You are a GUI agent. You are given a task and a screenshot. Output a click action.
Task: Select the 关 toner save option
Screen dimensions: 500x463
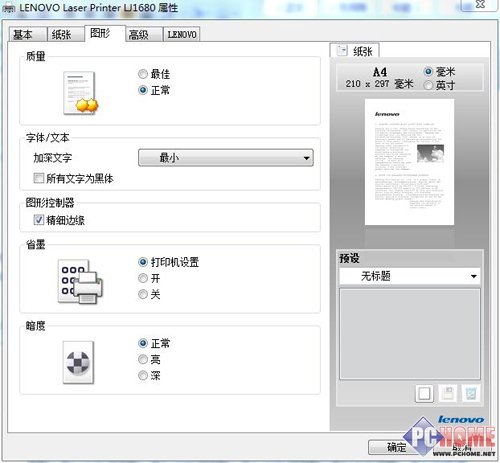pos(143,294)
